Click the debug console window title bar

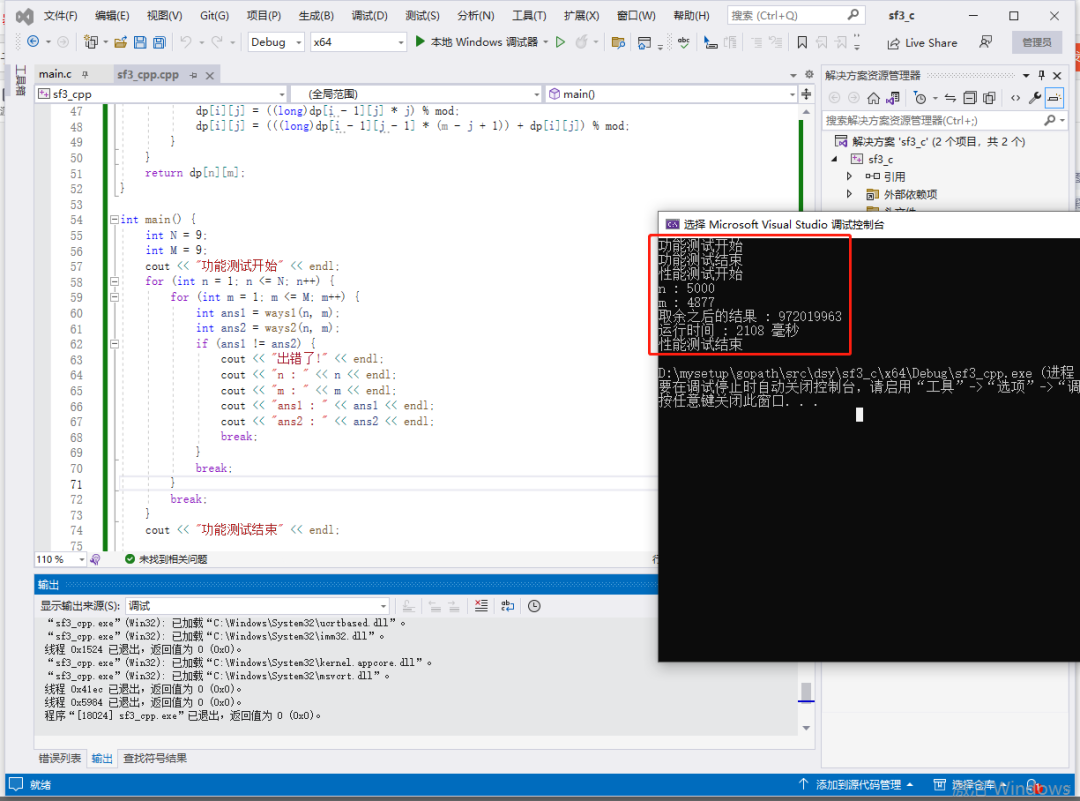869,225
